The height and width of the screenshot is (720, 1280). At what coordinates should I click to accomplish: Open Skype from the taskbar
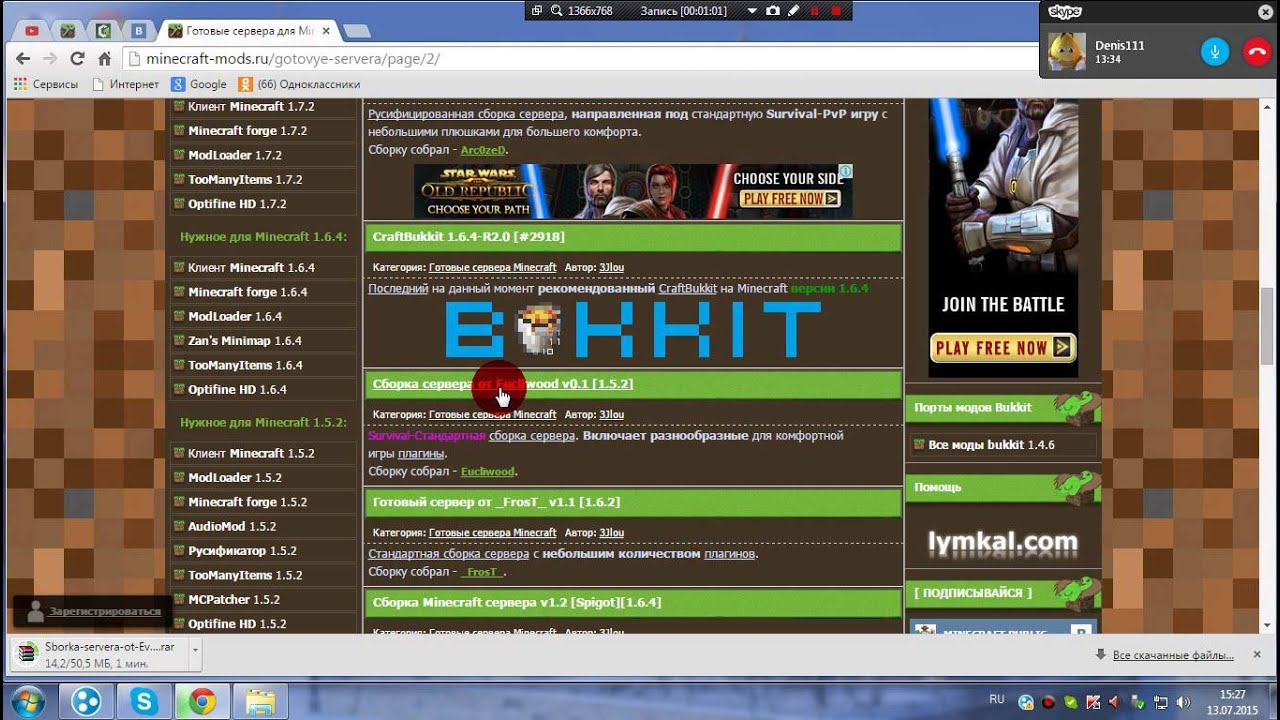coord(145,702)
